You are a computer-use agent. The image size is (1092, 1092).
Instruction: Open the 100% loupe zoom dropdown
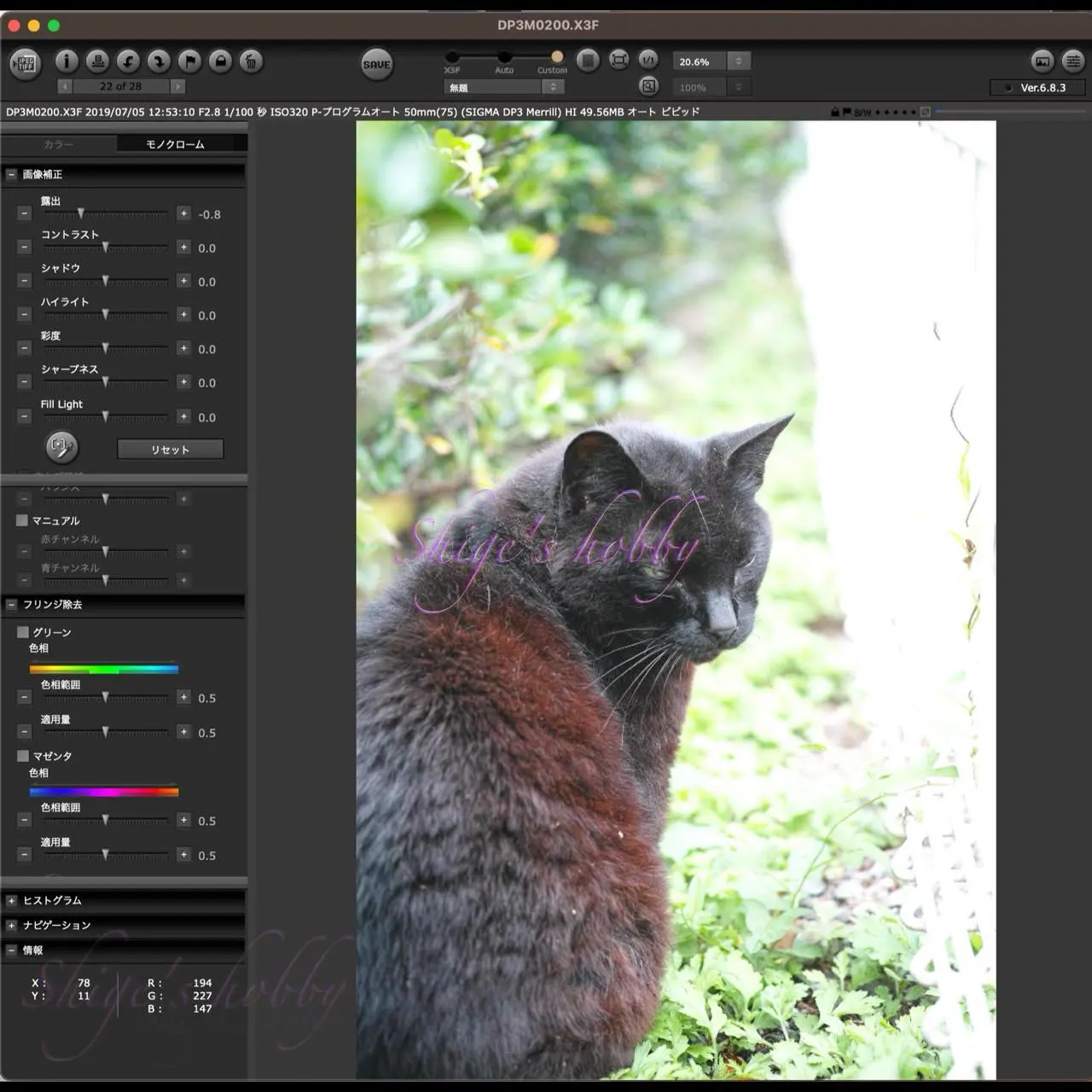(712, 87)
